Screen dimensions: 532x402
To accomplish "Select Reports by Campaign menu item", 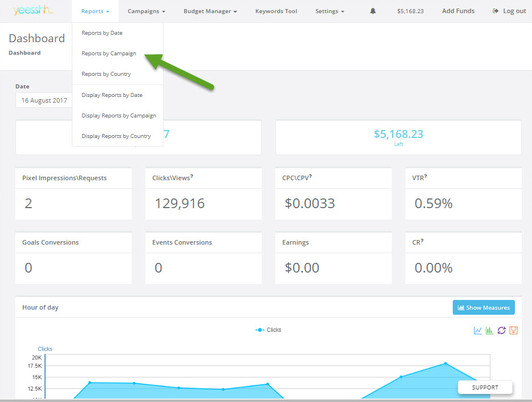I will 109,54.
